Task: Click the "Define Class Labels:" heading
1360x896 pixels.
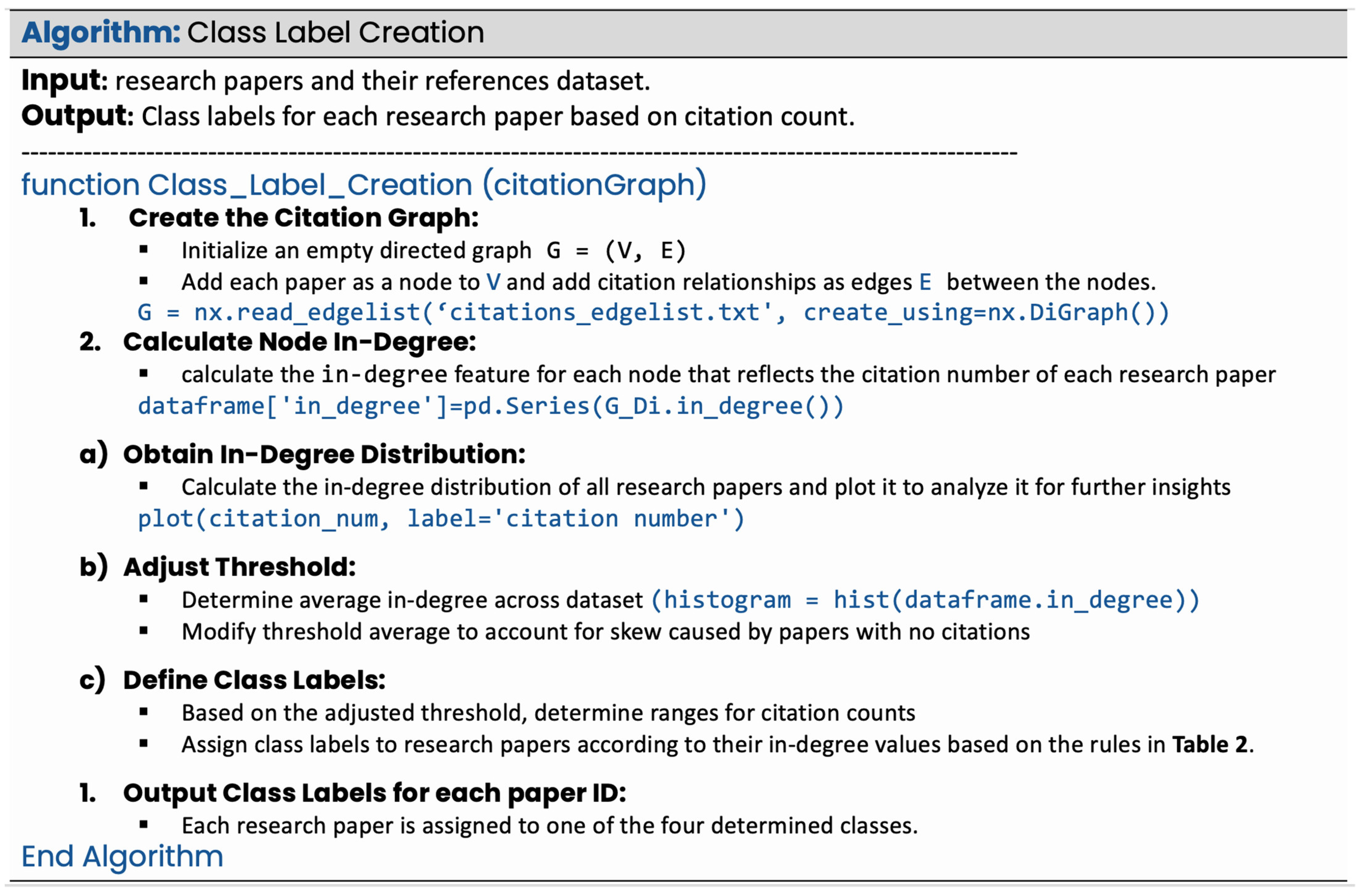Action: click(x=254, y=680)
